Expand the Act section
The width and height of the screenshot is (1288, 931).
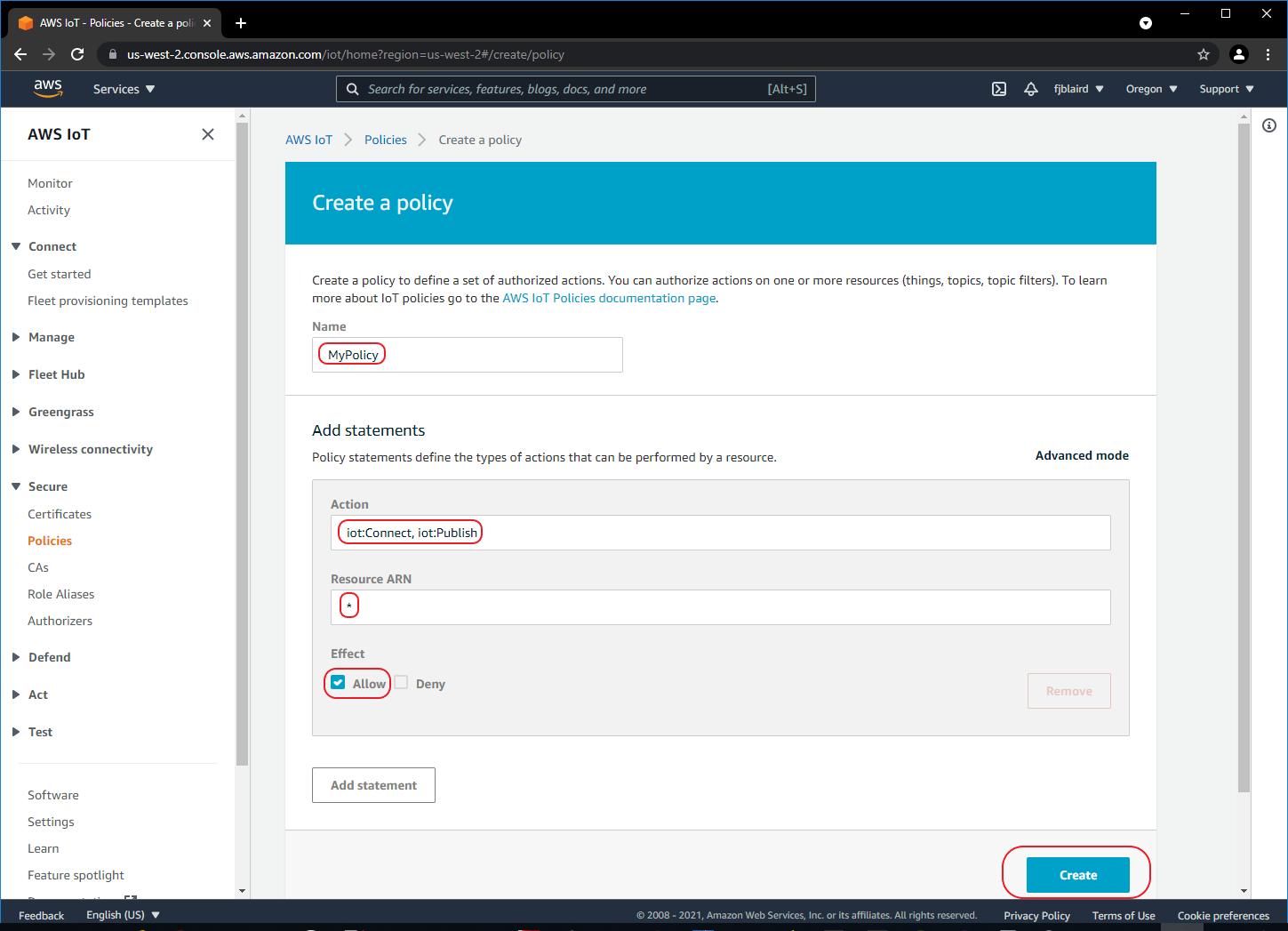coord(16,694)
